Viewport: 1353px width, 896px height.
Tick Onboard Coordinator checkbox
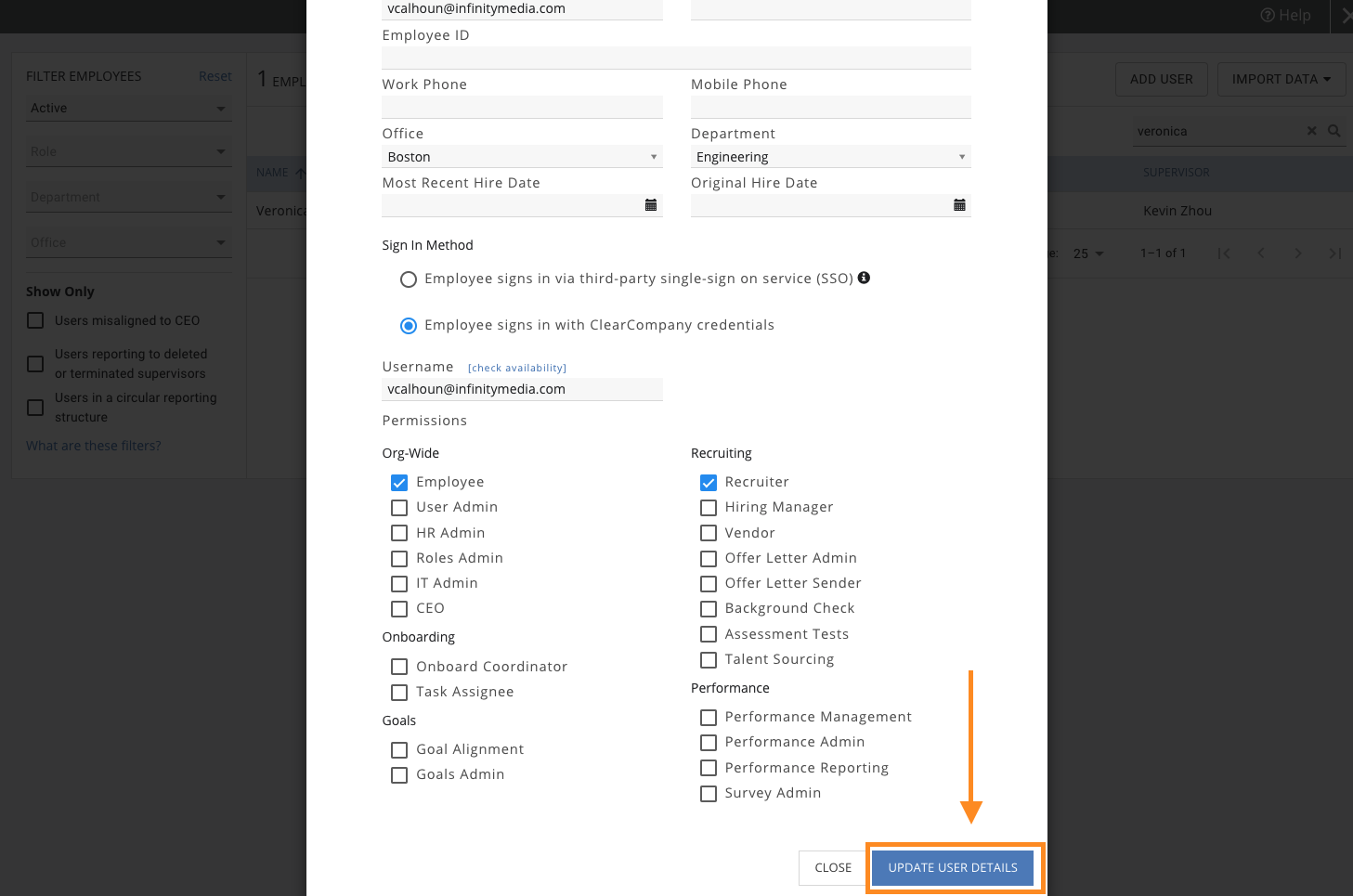[x=399, y=667]
